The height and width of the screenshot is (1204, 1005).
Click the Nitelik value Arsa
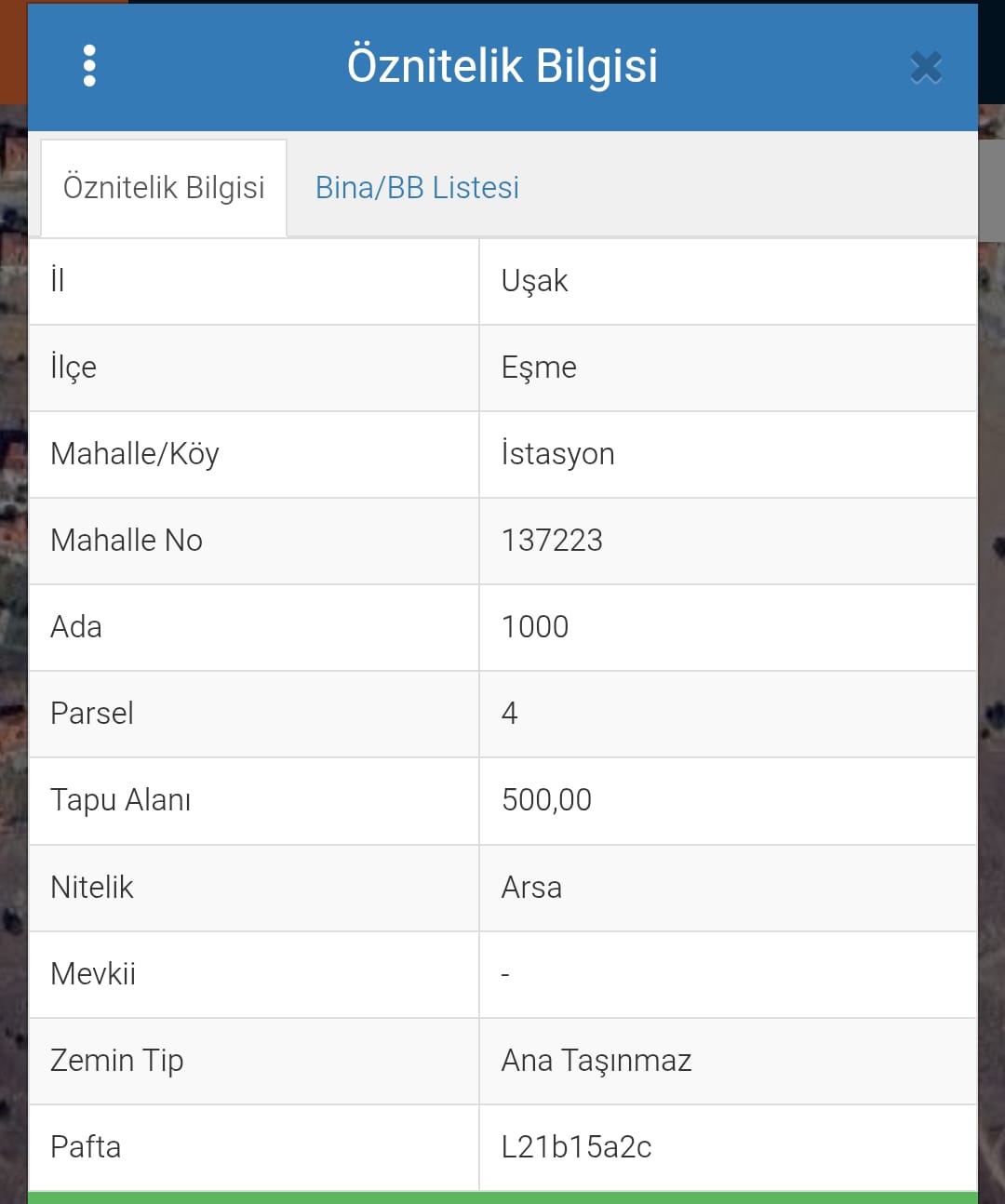[531, 888]
